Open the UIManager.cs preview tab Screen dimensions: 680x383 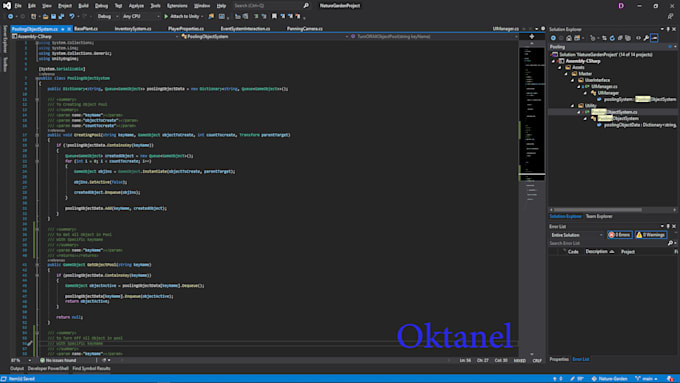click(506, 29)
